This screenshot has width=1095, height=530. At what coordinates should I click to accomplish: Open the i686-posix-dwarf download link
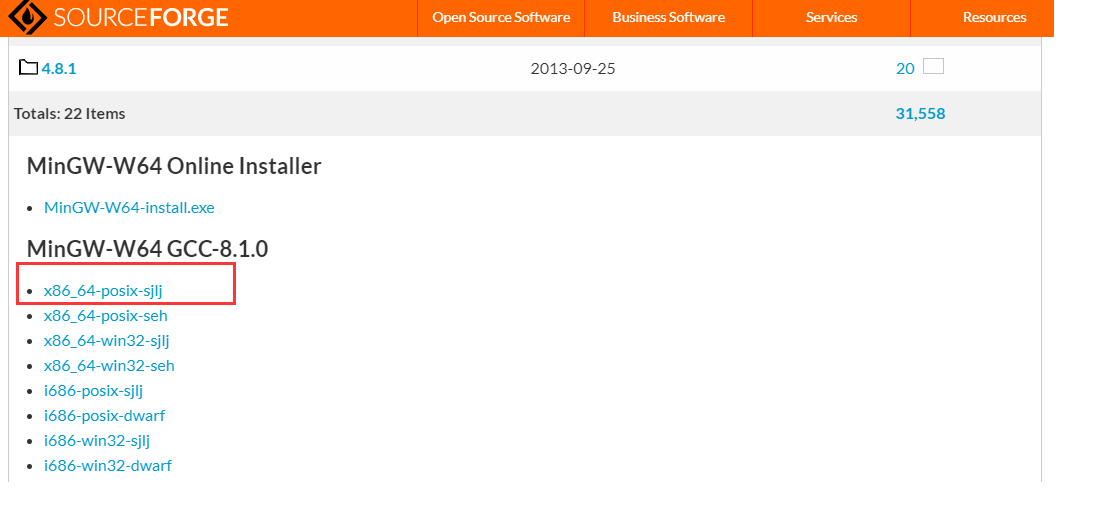pos(105,415)
